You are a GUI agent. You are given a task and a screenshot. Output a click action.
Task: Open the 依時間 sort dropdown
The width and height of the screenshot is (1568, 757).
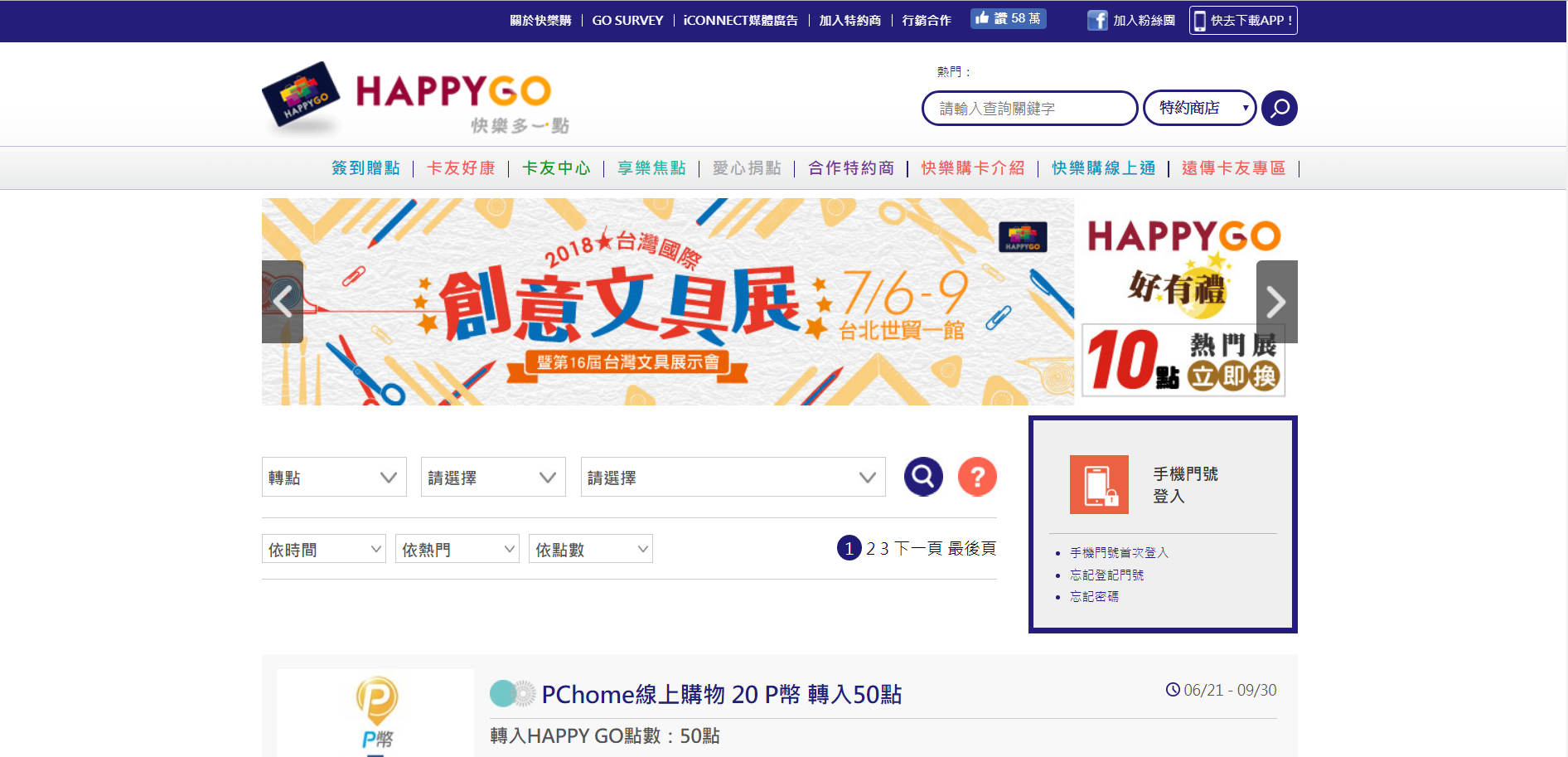324,549
